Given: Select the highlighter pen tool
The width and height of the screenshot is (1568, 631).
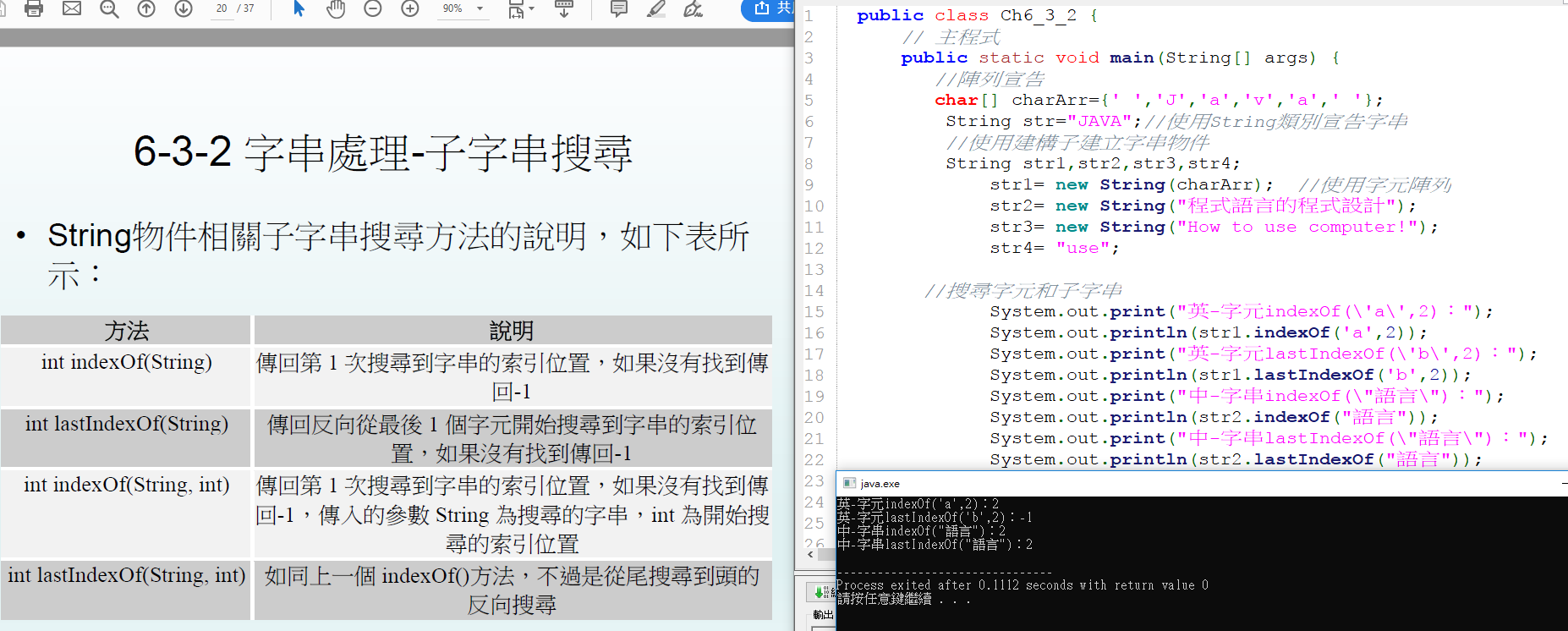Looking at the screenshot, I should point(655,8).
